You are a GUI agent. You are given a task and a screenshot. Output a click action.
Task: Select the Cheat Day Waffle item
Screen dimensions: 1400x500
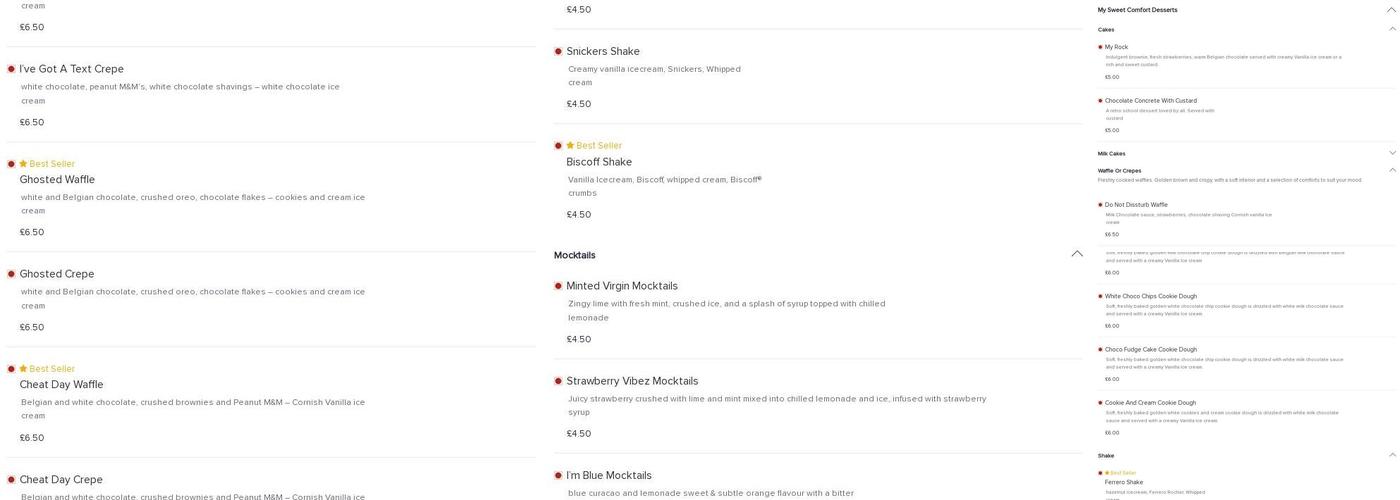[x=61, y=385]
